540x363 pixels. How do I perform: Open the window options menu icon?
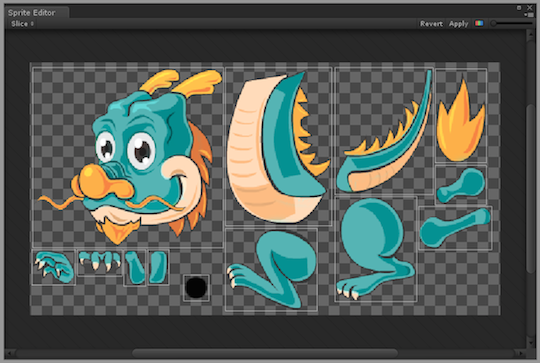(x=529, y=15)
